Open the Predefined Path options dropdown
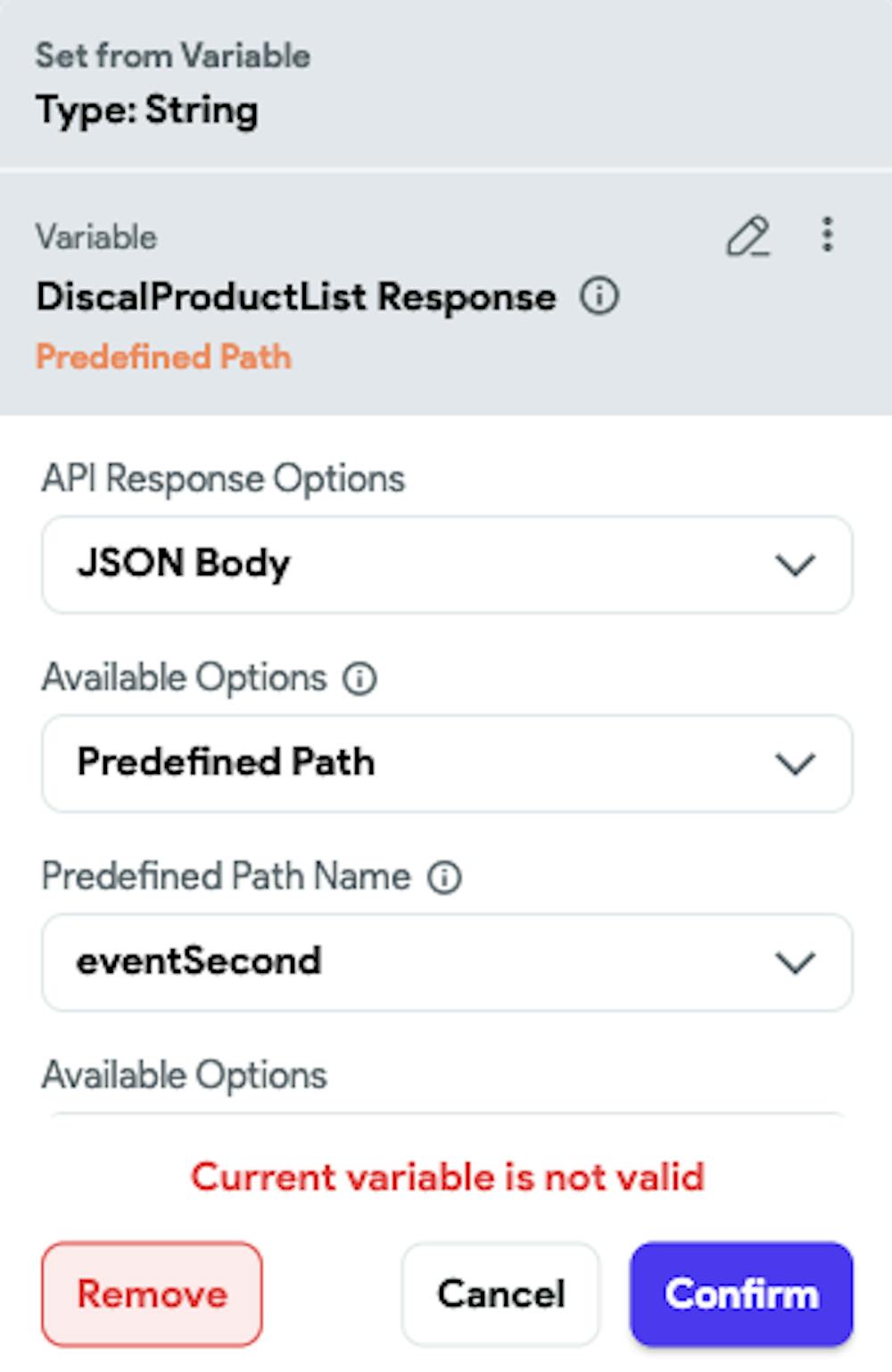Image resolution: width=892 pixels, height=1372 pixels. tap(447, 764)
